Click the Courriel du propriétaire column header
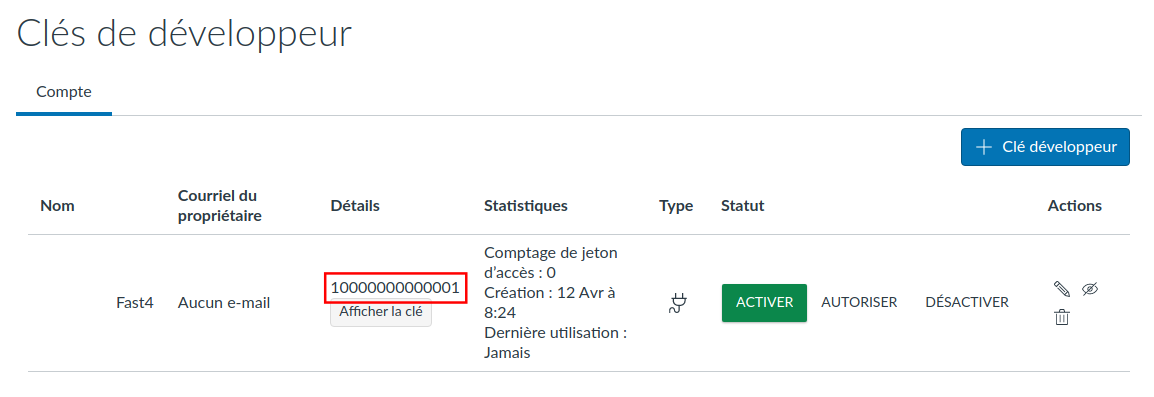This screenshot has width=1154, height=397. click(x=220, y=206)
